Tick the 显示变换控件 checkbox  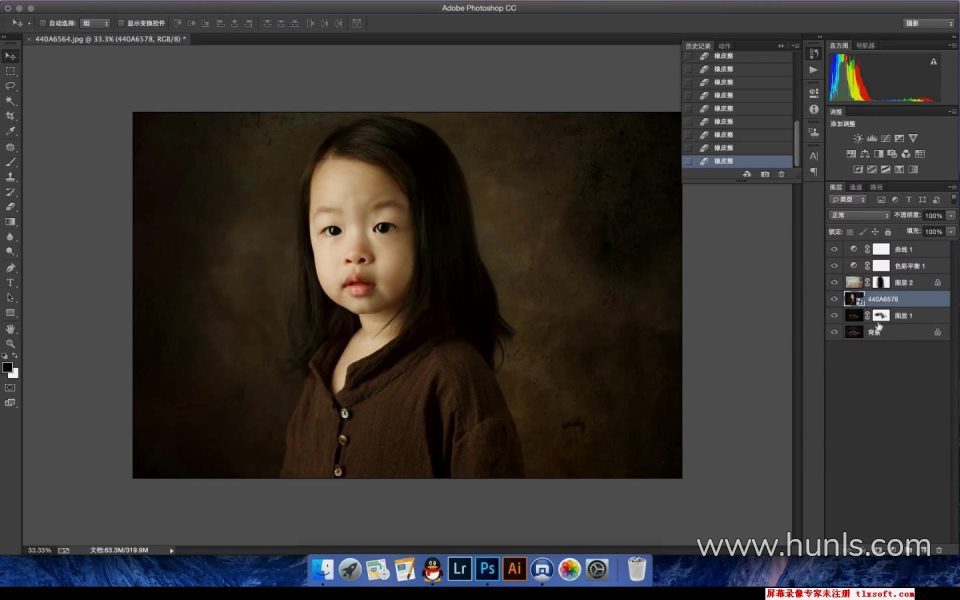(121, 22)
